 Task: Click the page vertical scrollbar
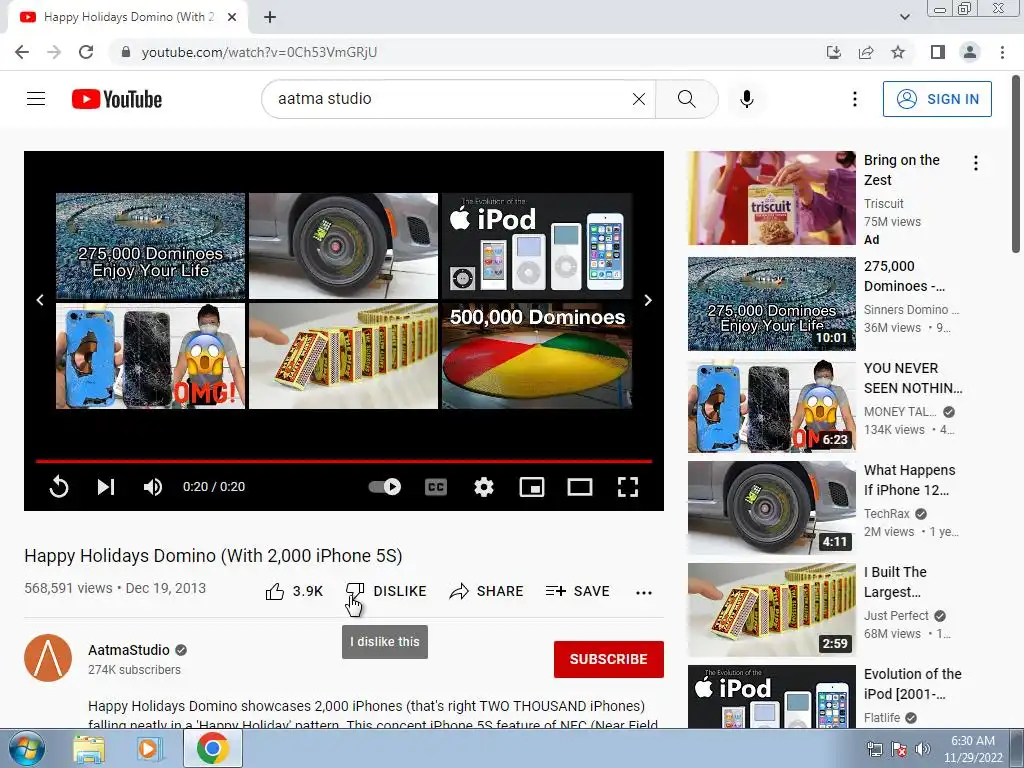tap(1016, 163)
